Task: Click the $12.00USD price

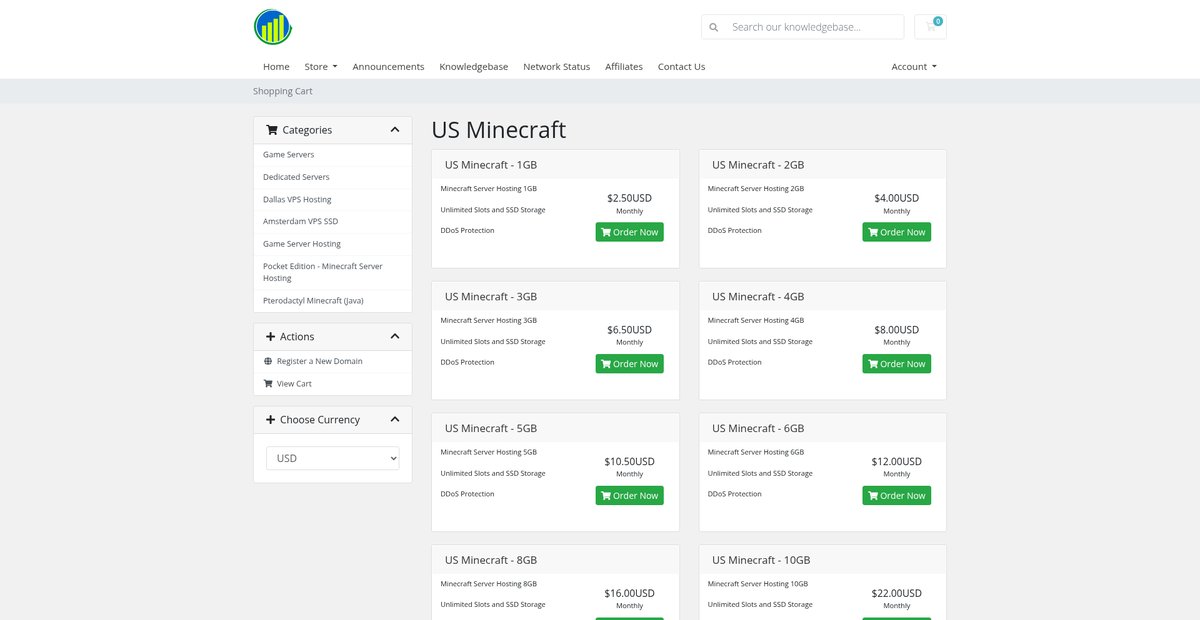Action: pyautogui.click(x=897, y=462)
